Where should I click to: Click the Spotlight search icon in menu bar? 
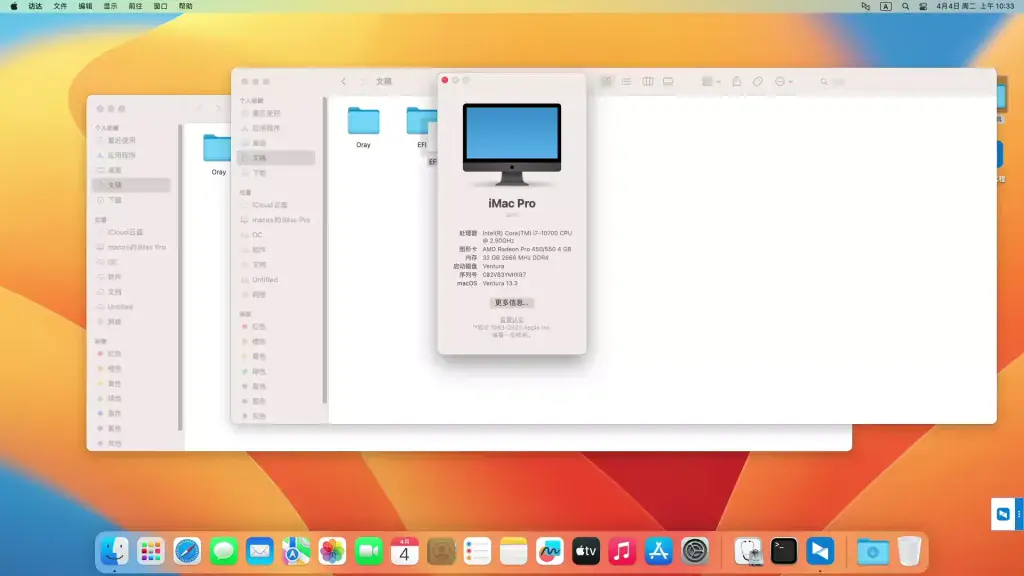click(905, 6)
